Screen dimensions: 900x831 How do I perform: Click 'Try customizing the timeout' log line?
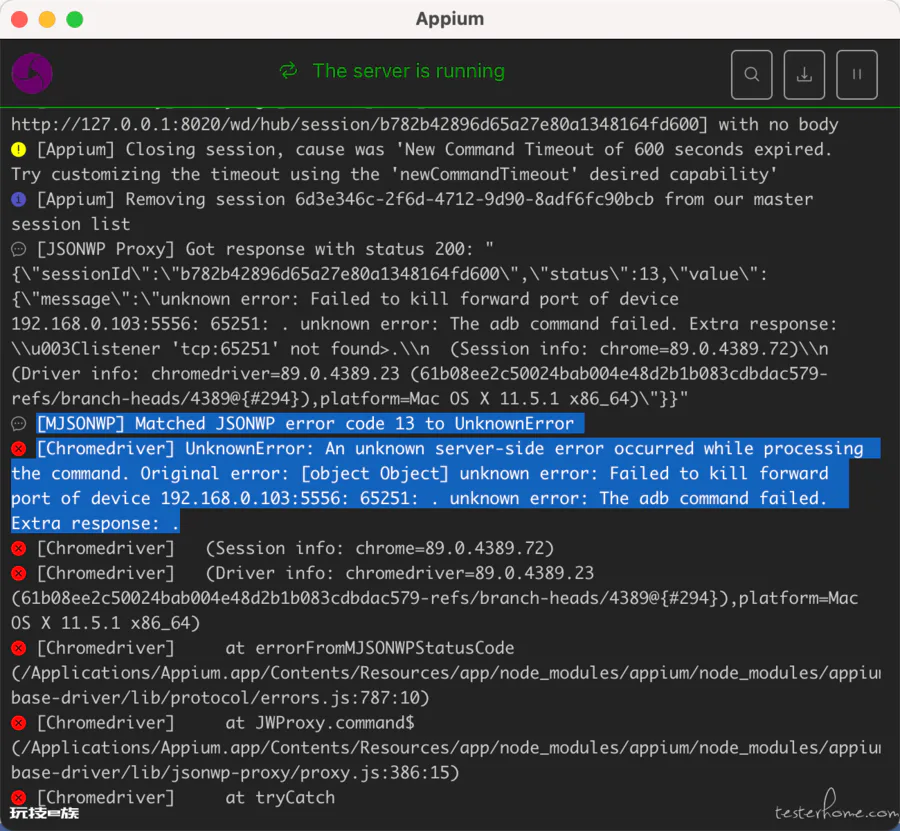pyautogui.click(x=394, y=174)
